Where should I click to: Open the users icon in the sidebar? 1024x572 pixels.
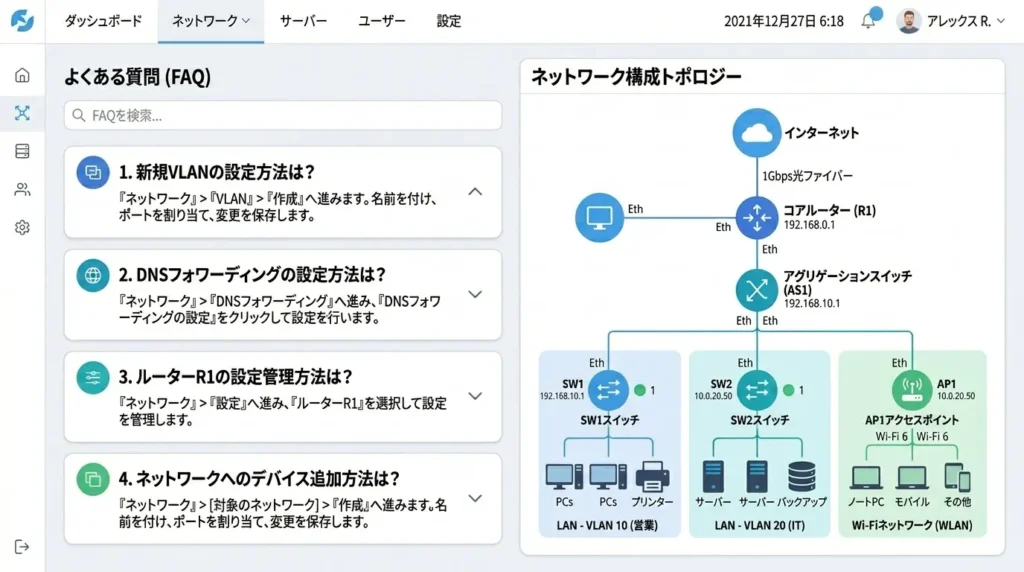pyautogui.click(x=22, y=189)
